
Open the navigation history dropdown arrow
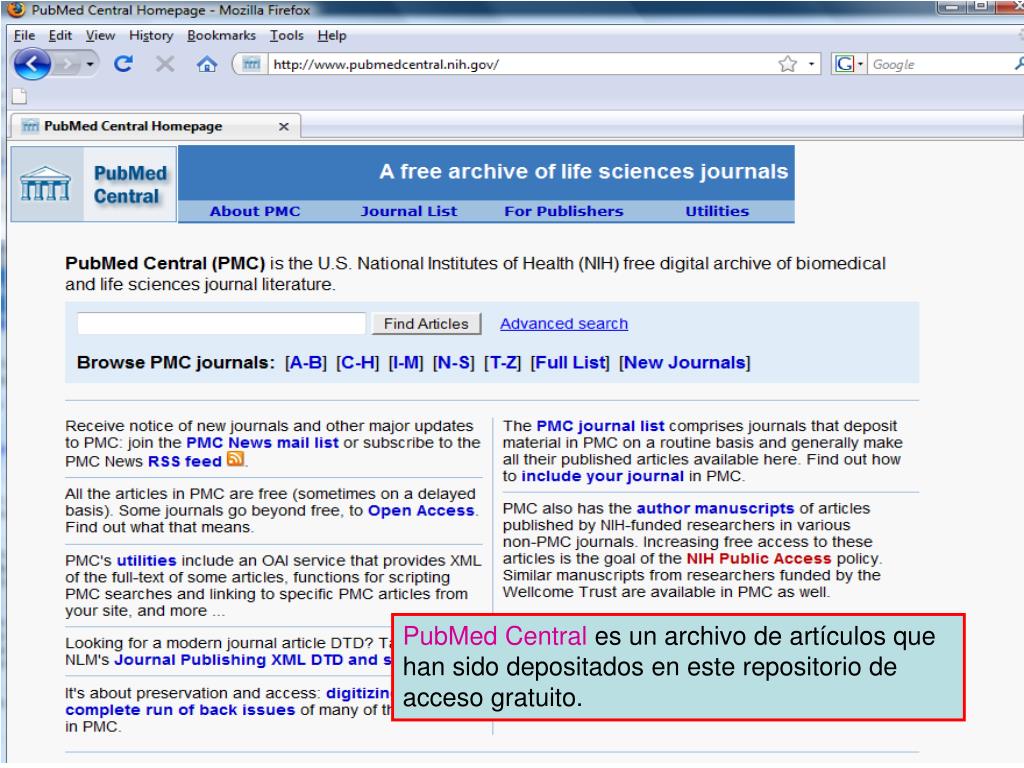[x=89, y=64]
